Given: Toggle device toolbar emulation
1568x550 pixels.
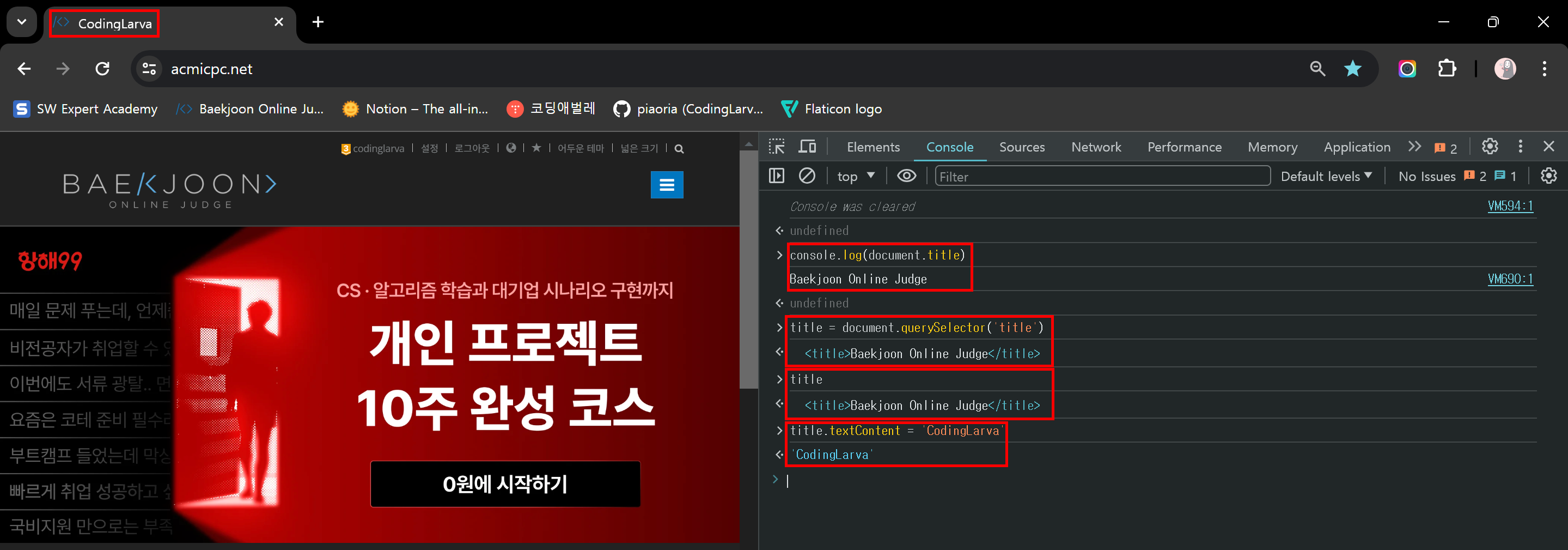Looking at the screenshot, I should (x=807, y=147).
